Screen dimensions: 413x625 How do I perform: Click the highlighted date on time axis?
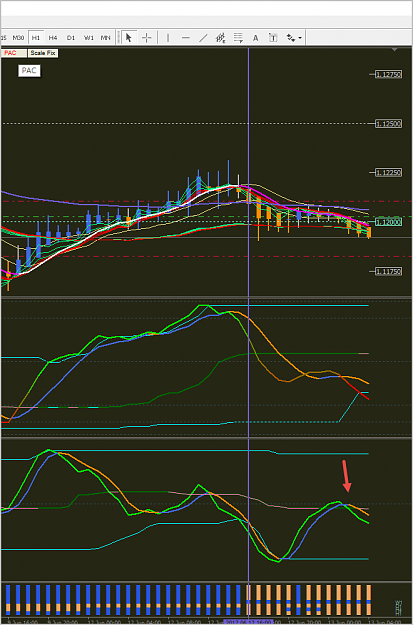pos(248,622)
